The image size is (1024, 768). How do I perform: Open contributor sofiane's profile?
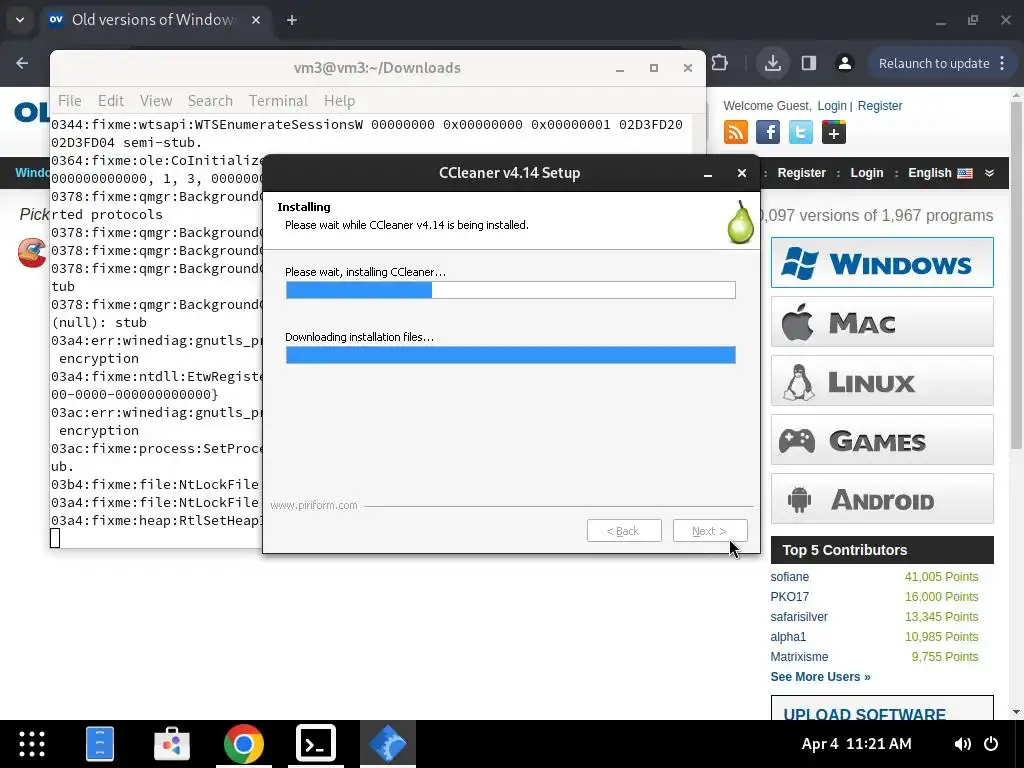click(790, 577)
